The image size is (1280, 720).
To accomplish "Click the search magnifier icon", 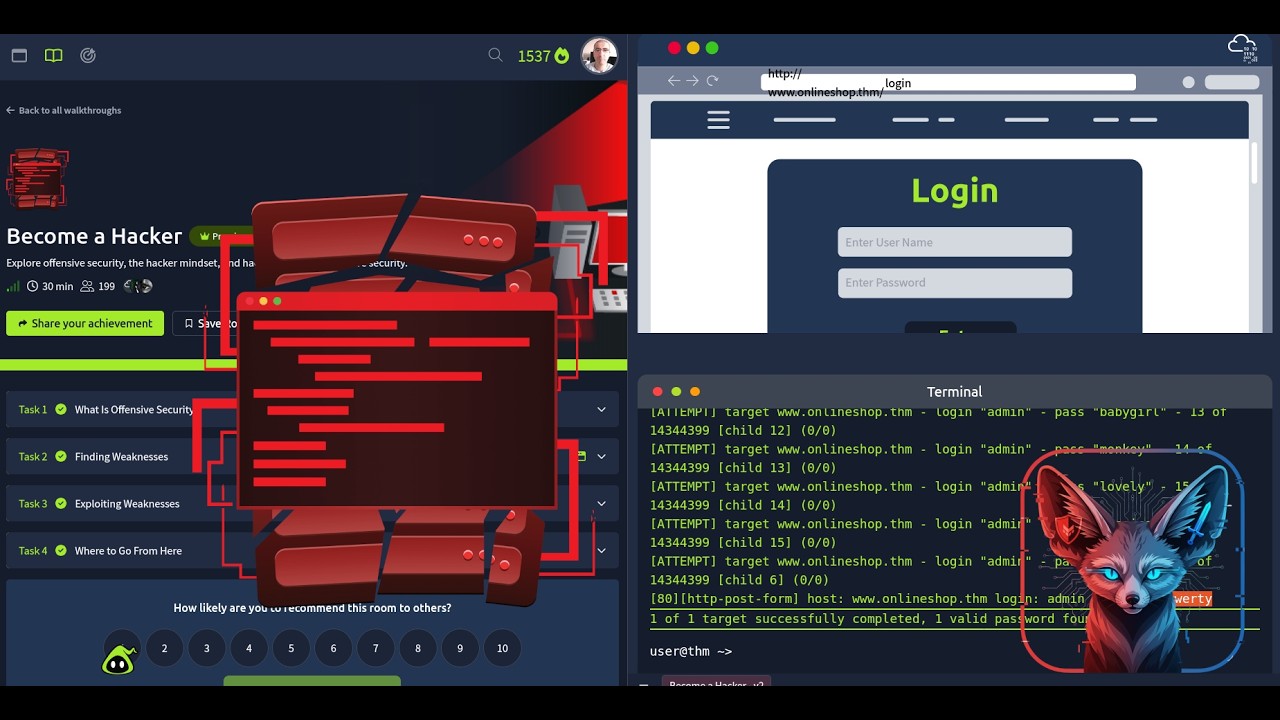I will [x=495, y=55].
